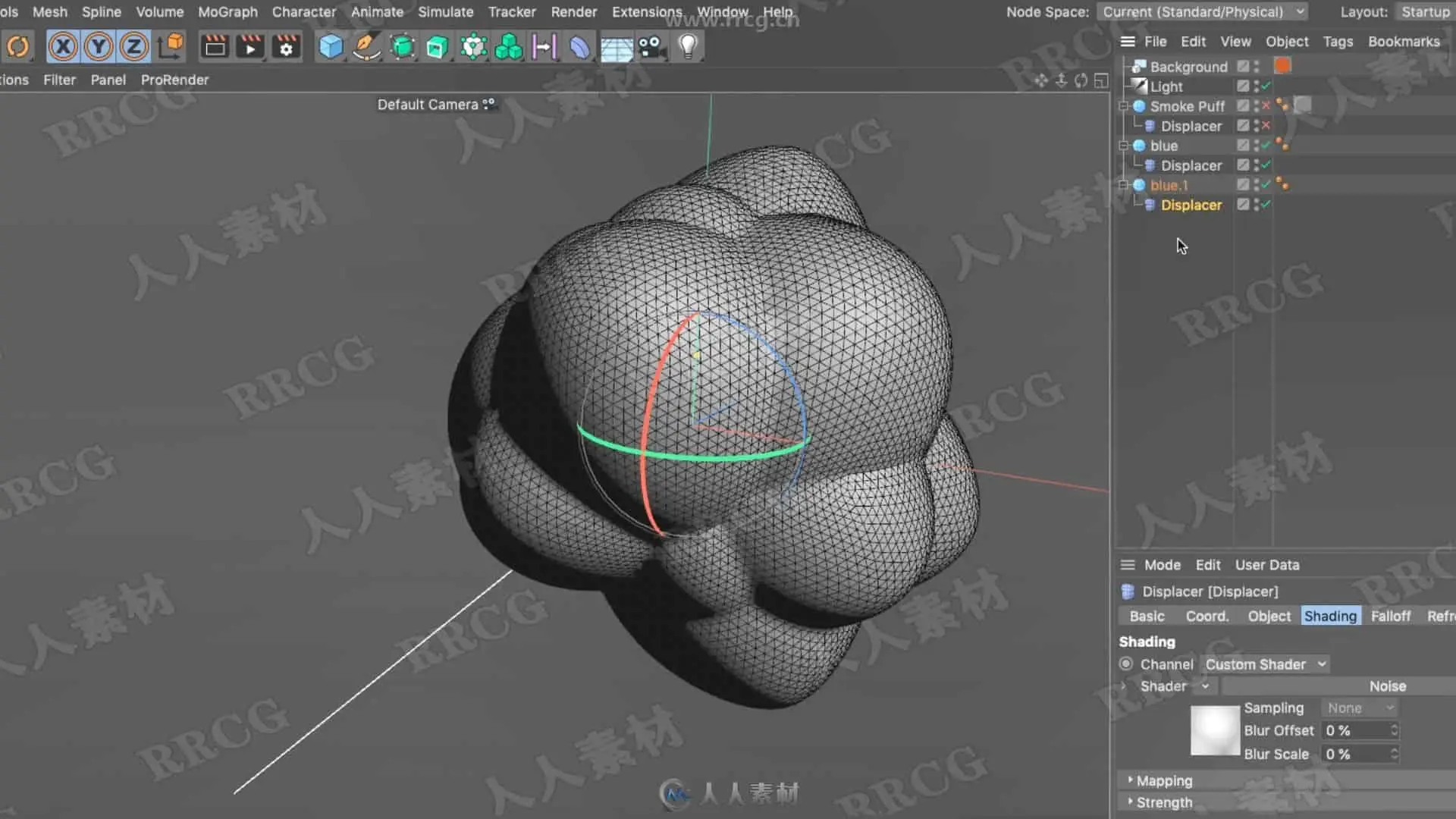Open the MoGraph Cloner icon
This screenshot has width=1456, height=819.
tap(473, 47)
